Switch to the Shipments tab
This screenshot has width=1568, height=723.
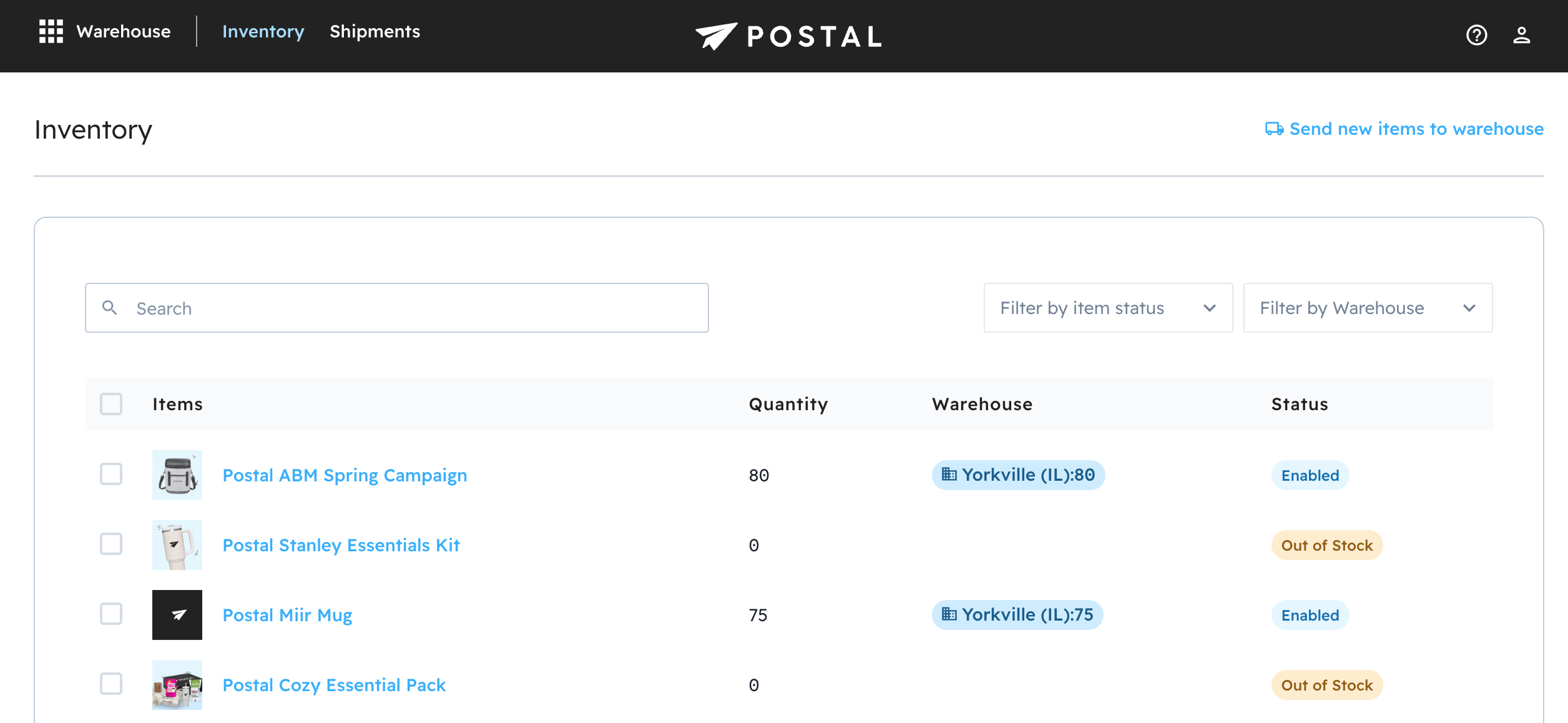(375, 31)
